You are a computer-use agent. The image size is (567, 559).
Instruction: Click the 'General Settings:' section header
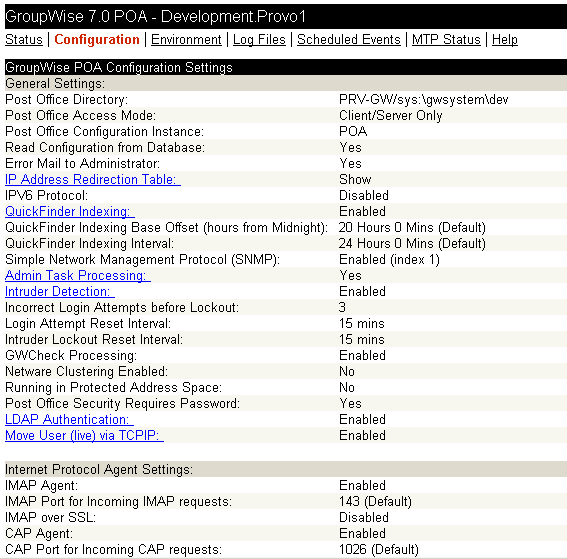pyautogui.click(x=55, y=84)
